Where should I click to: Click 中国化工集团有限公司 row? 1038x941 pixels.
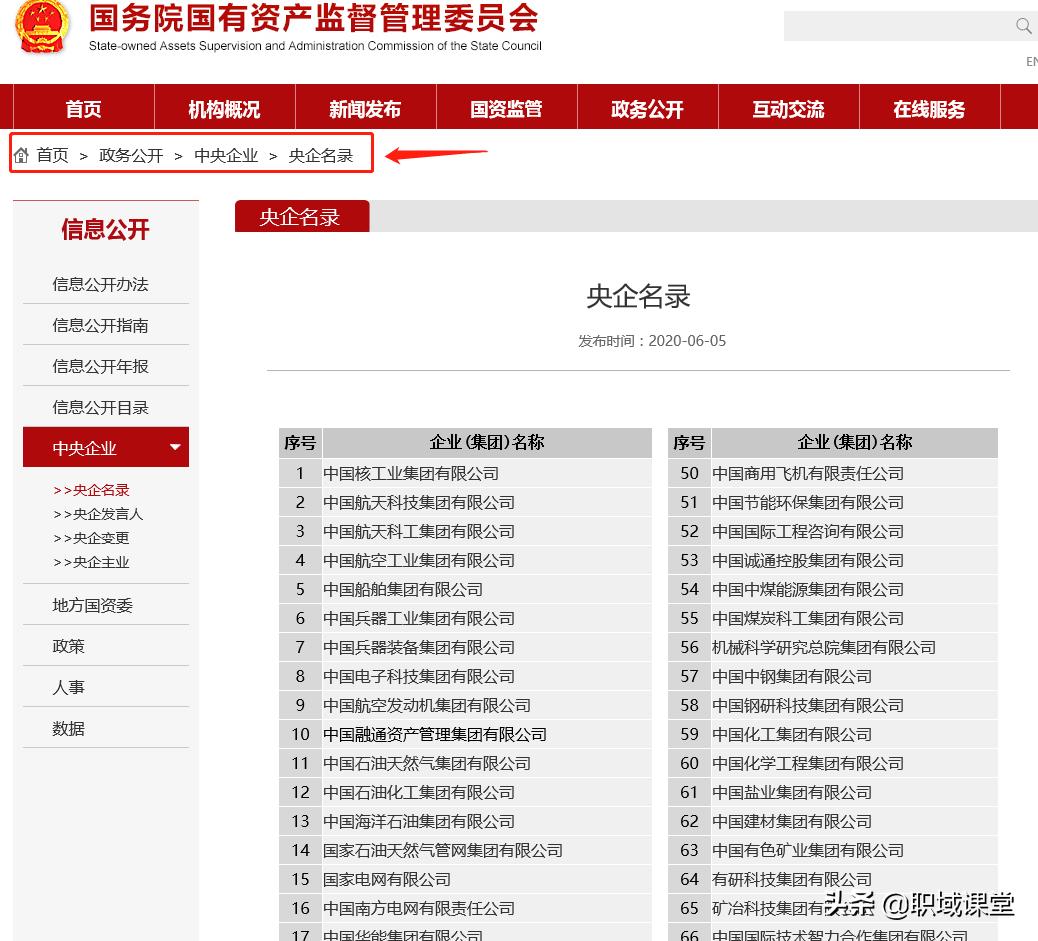click(x=833, y=734)
